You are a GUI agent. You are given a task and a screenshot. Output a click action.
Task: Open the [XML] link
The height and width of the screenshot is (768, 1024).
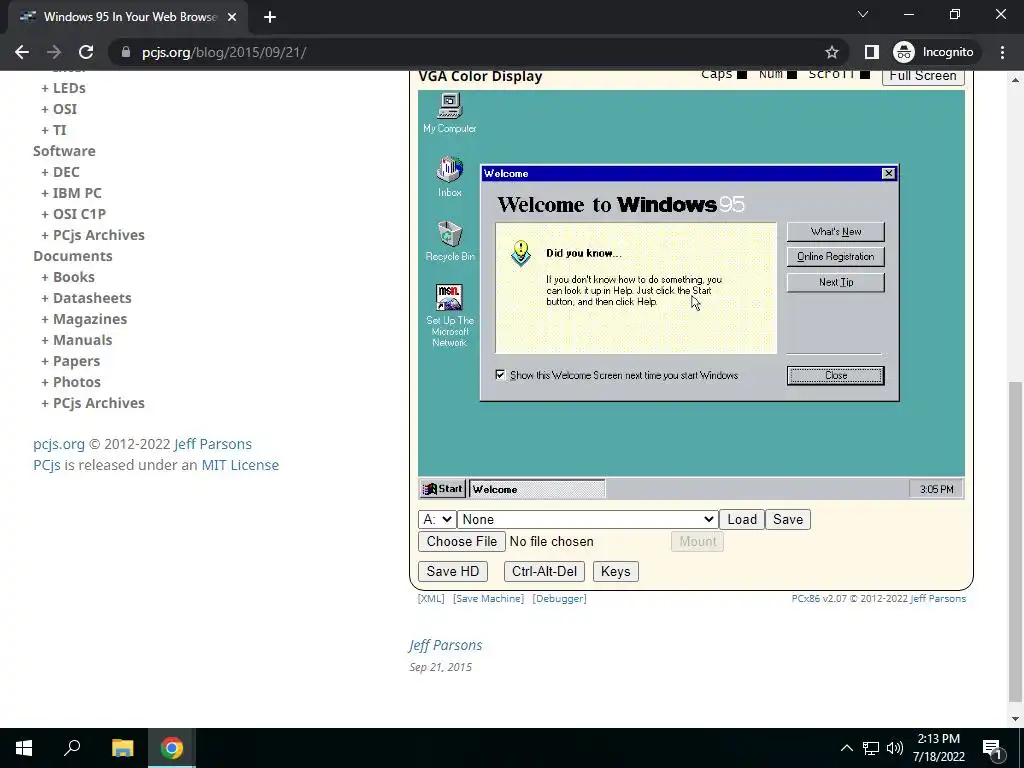coord(431,598)
